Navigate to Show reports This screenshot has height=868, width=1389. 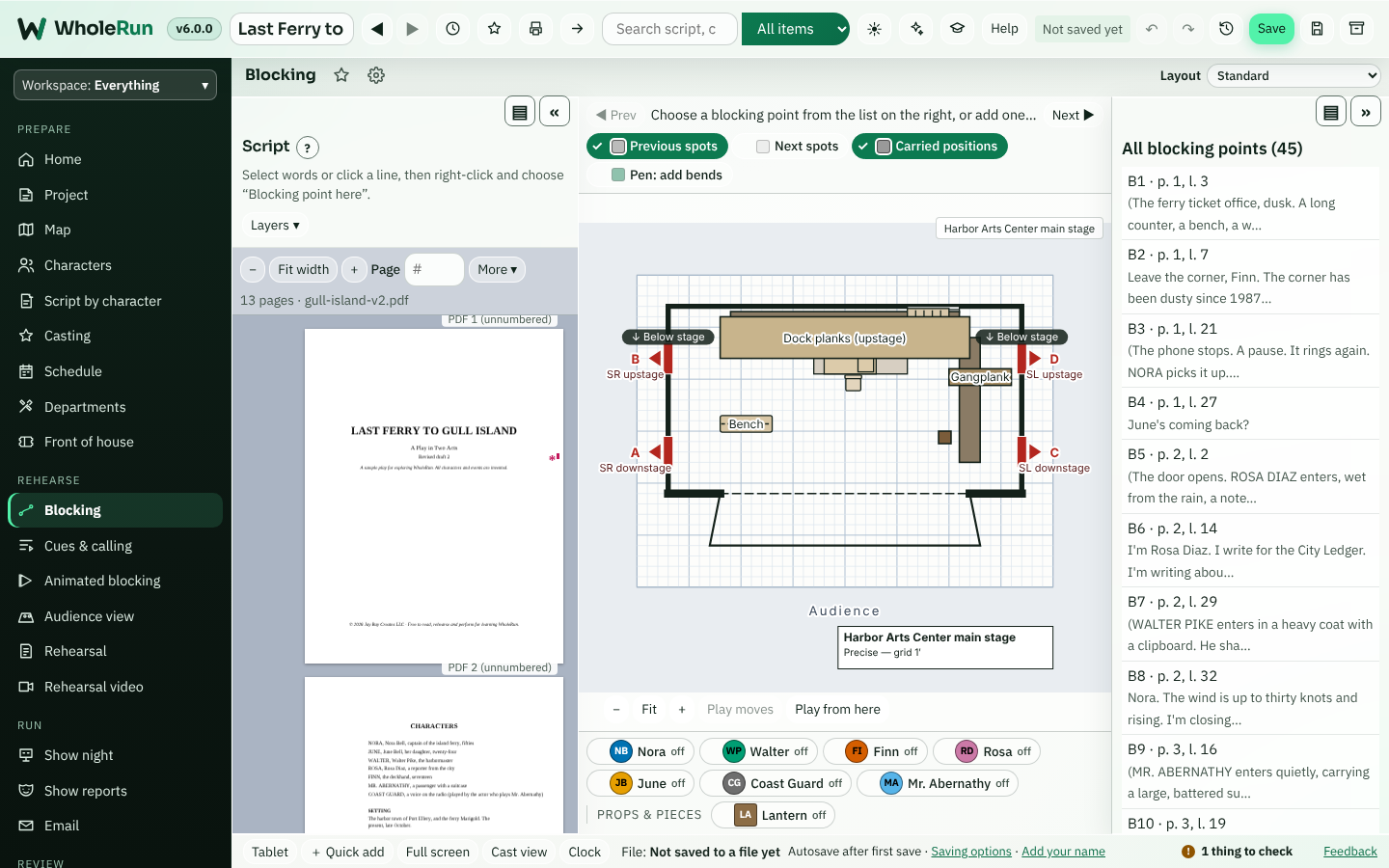click(x=116, y=791)
